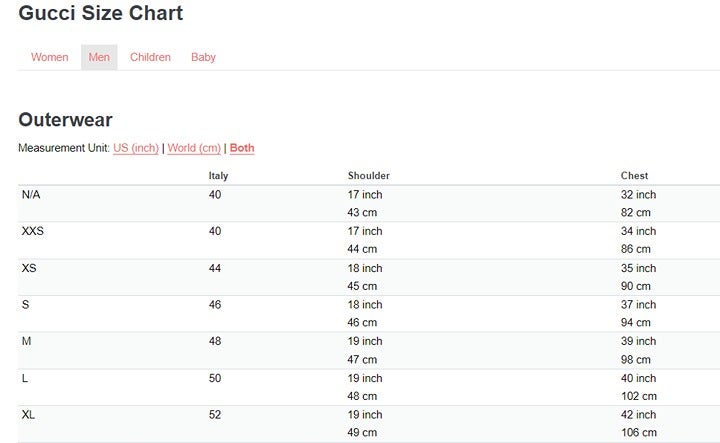This screenshot has height=443, width=720.
Task: Switch to the Women tab
Action: pos(49,57)
